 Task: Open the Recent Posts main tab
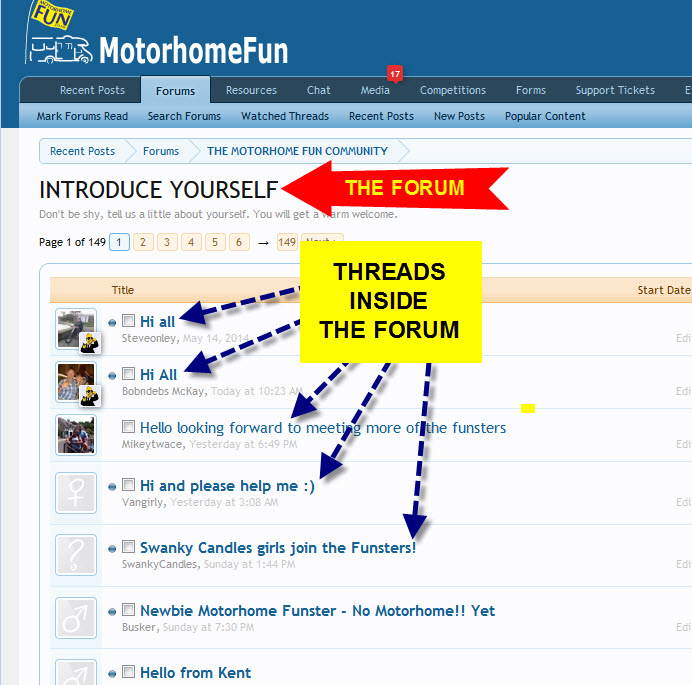(x=92, y=90)
